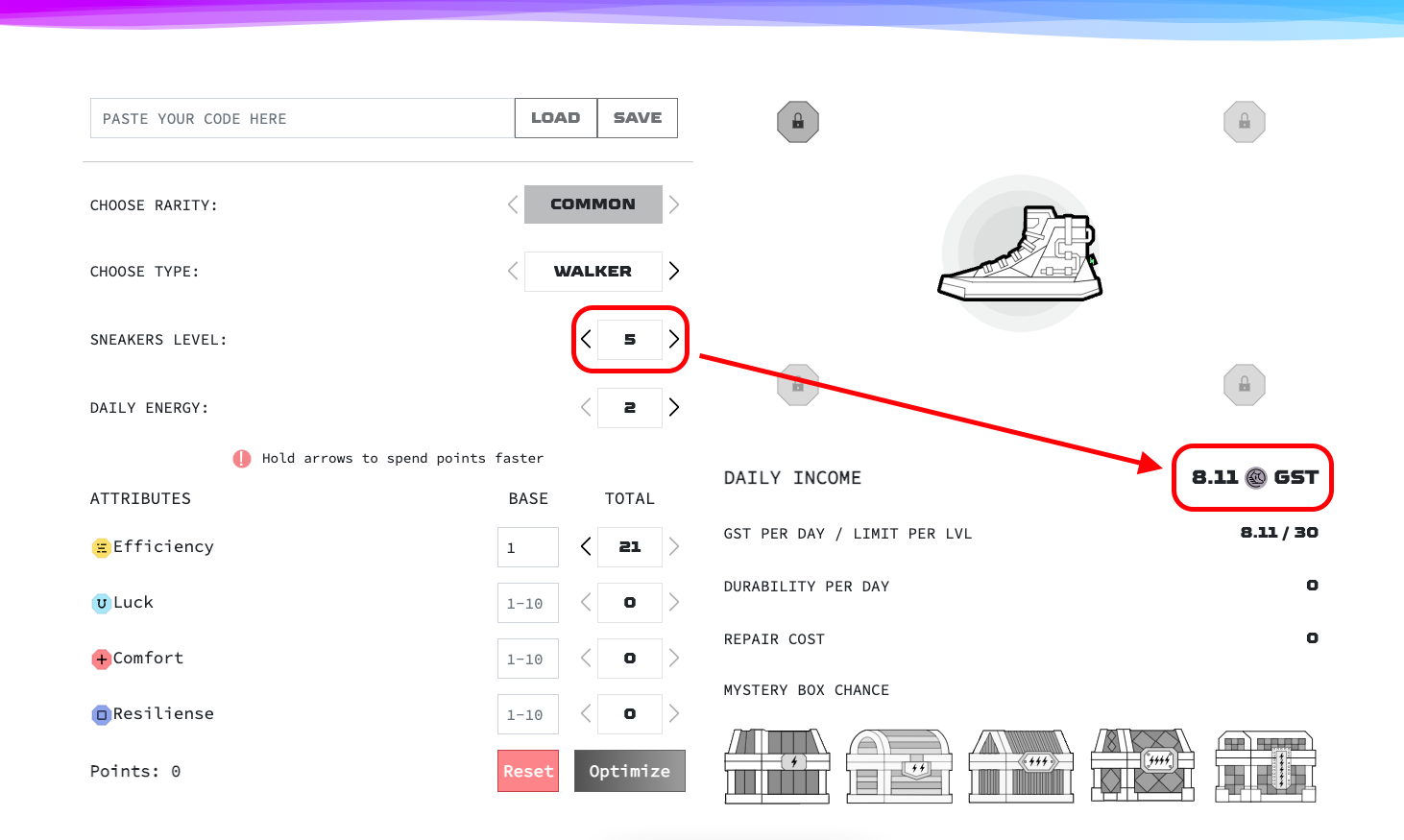This screenshot has height=840, width=1404.
Task: Switch to the previous rarity
Action: [513, 204]
